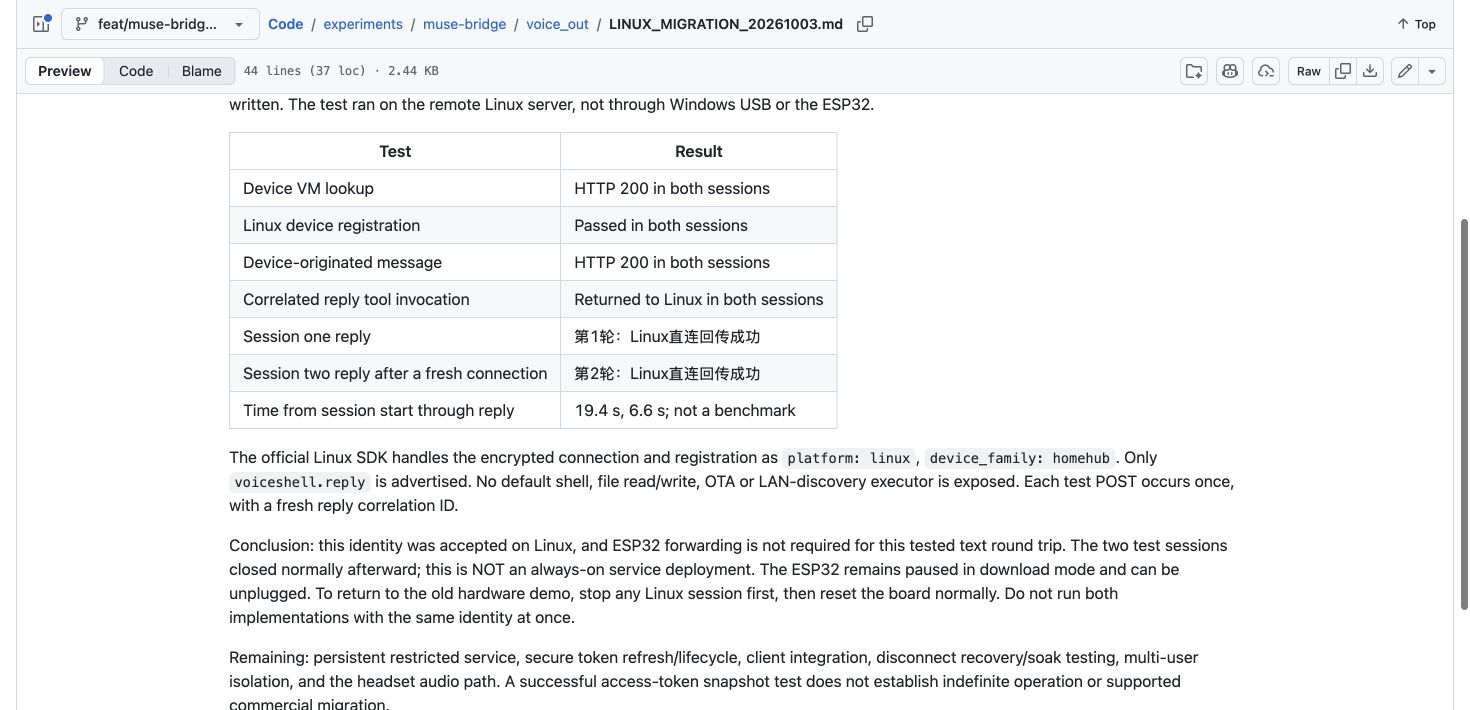Open more edit options dropdown arrow

click(1432, 71)
